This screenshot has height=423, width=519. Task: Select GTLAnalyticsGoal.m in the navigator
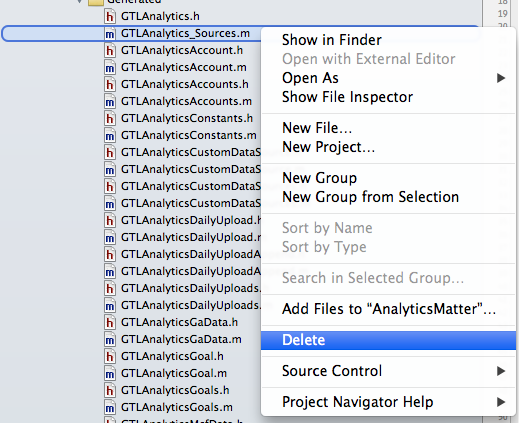pos(174,373)
